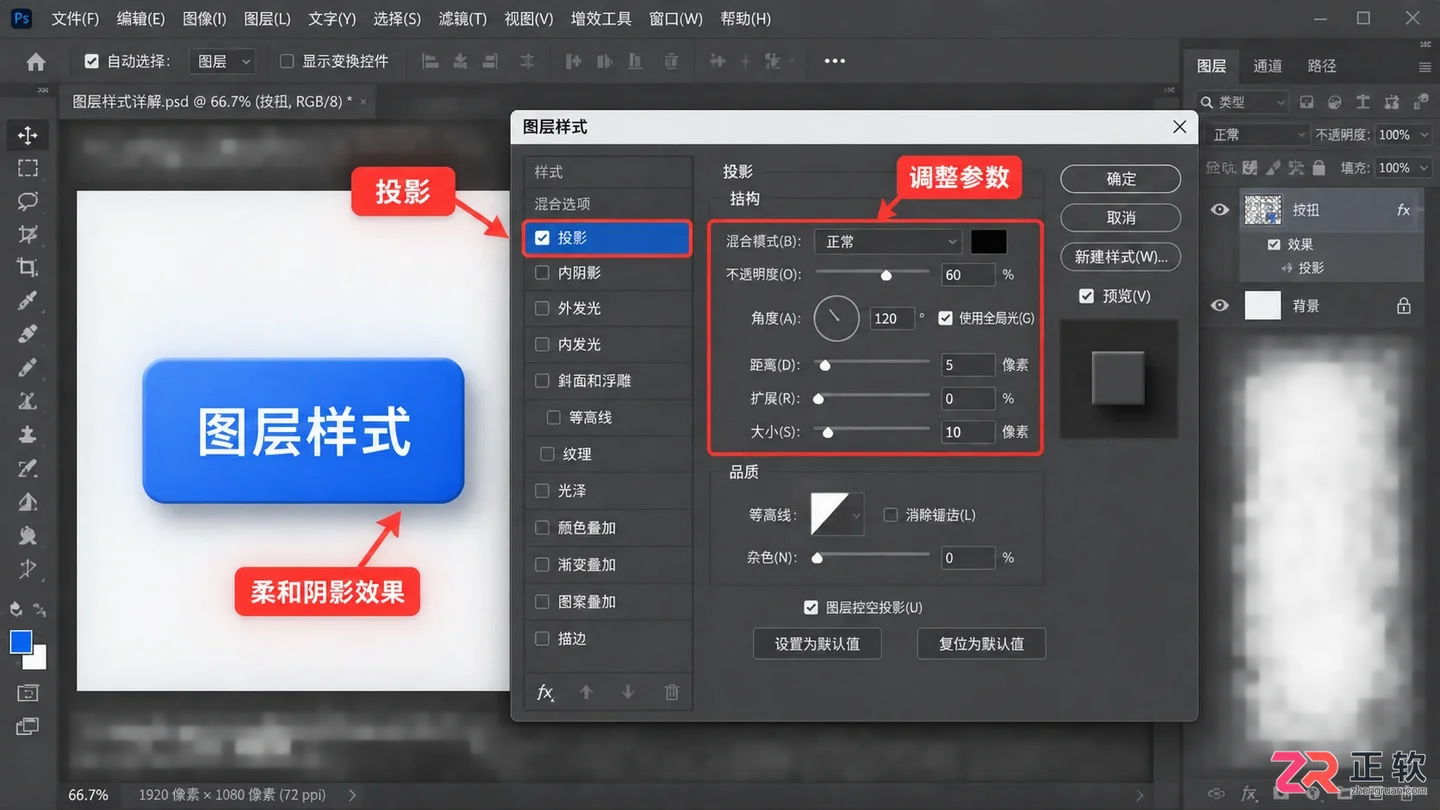The height and width of the screenshot is (810, 1440).
Task: Click the three-dots more options icon
Action: [x=835, y=61]
